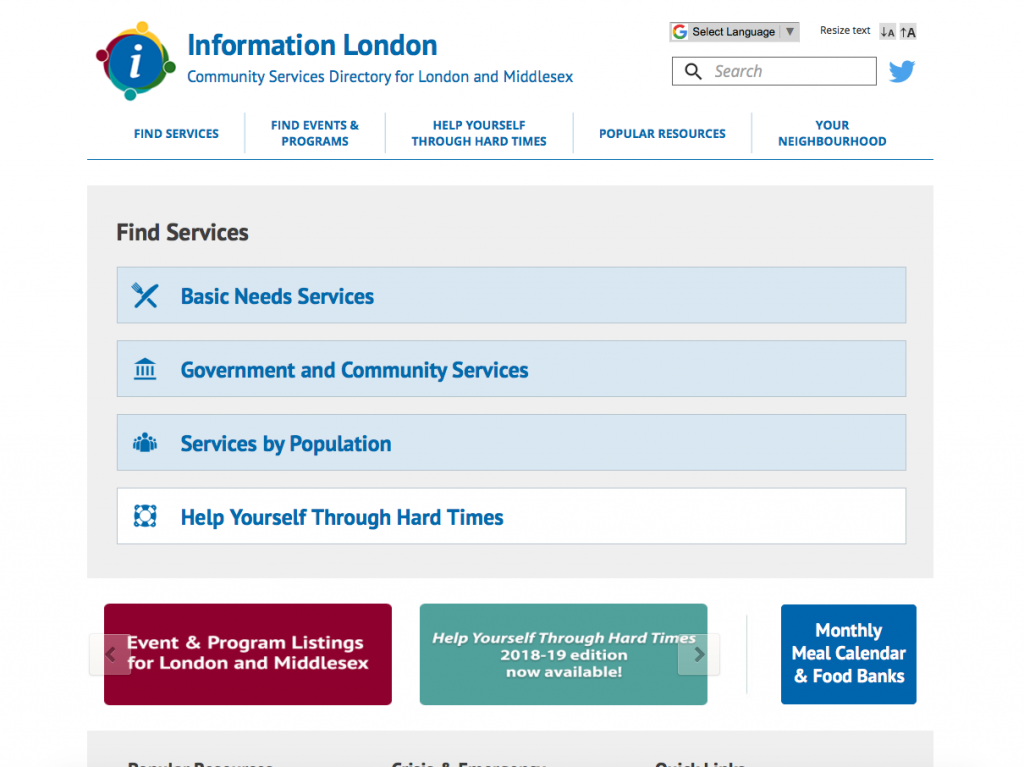
Task: Open Event & Program Listings banner
Action: [x=248, y=654]
